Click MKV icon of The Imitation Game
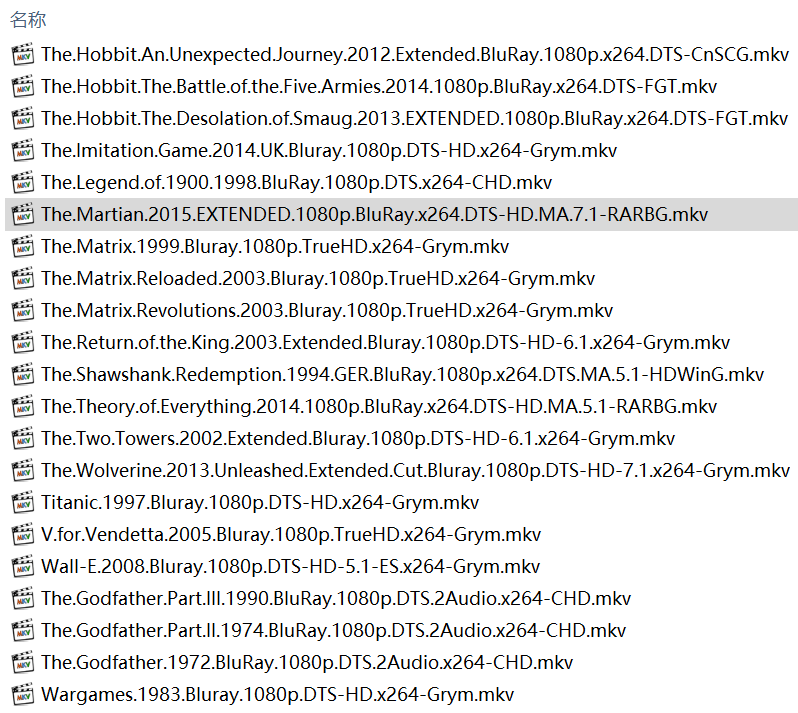The image size is (798, 713). coord(23,151)
